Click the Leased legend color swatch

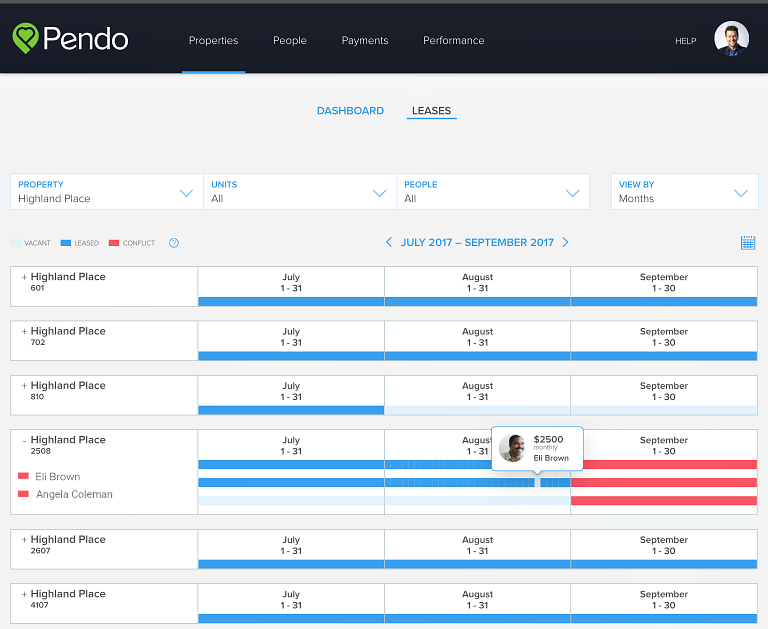(x=66, y=243)
